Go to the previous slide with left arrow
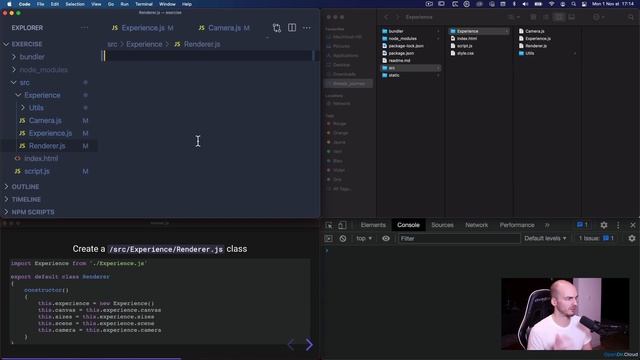 pyautogui.click(x=291, y=344)
